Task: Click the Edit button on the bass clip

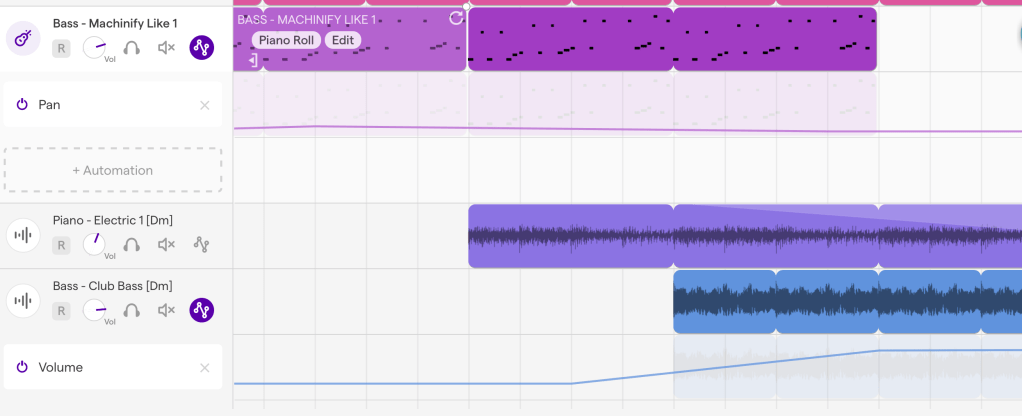Action: (343, 40)
